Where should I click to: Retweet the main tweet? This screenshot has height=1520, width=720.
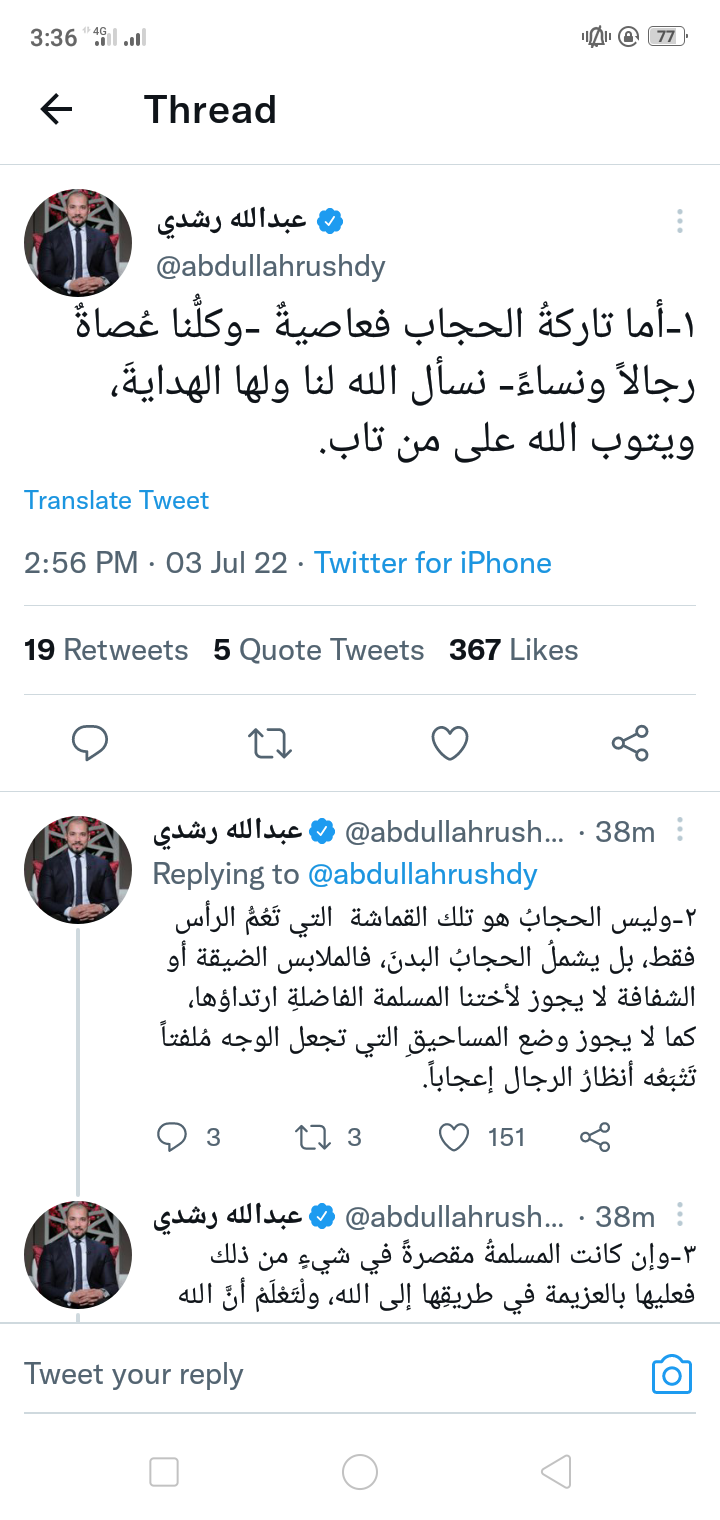tap(269, 743)
